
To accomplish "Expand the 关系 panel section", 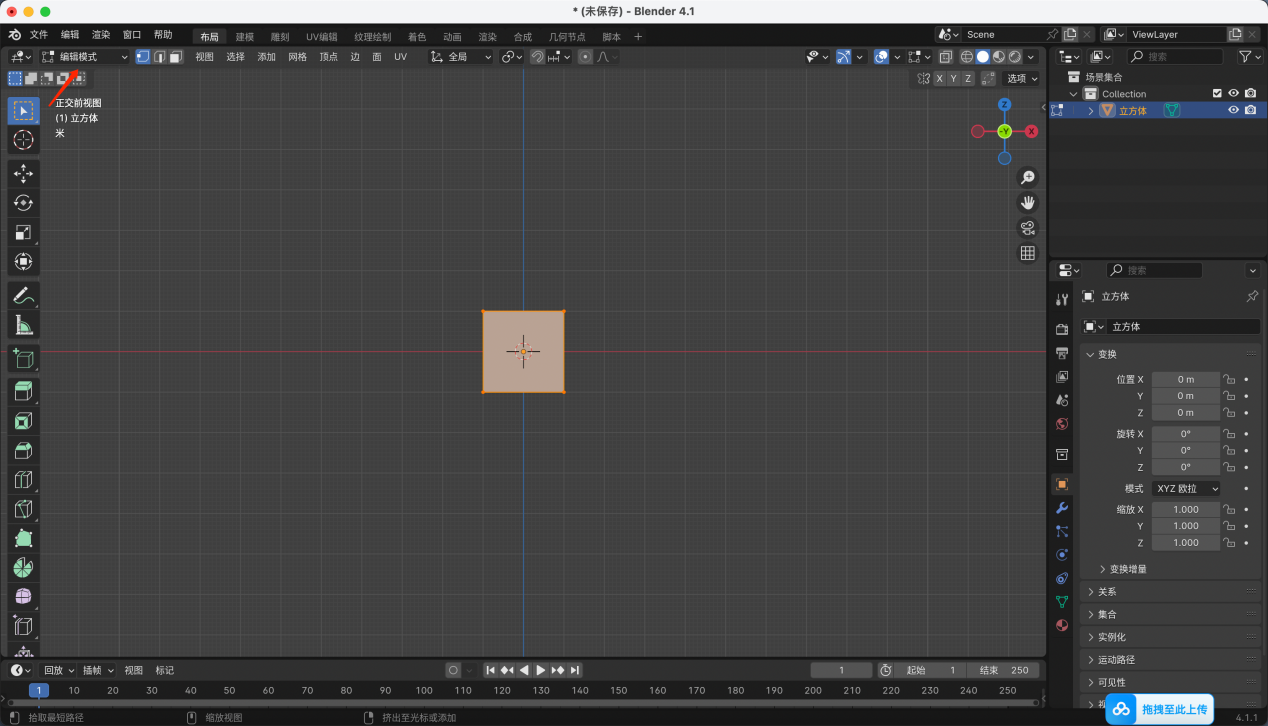I will [x=1107, y=592].
